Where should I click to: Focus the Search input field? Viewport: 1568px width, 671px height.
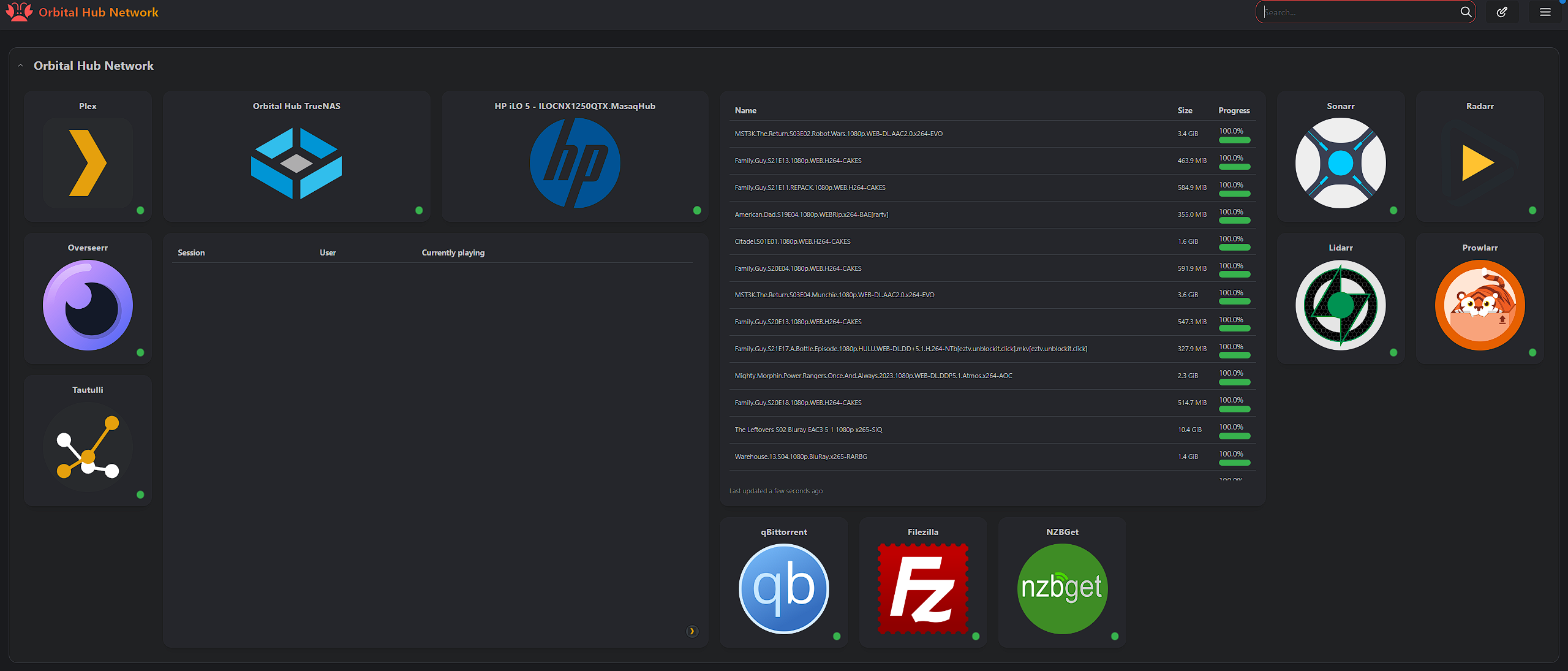click(x=1360, y=12)
